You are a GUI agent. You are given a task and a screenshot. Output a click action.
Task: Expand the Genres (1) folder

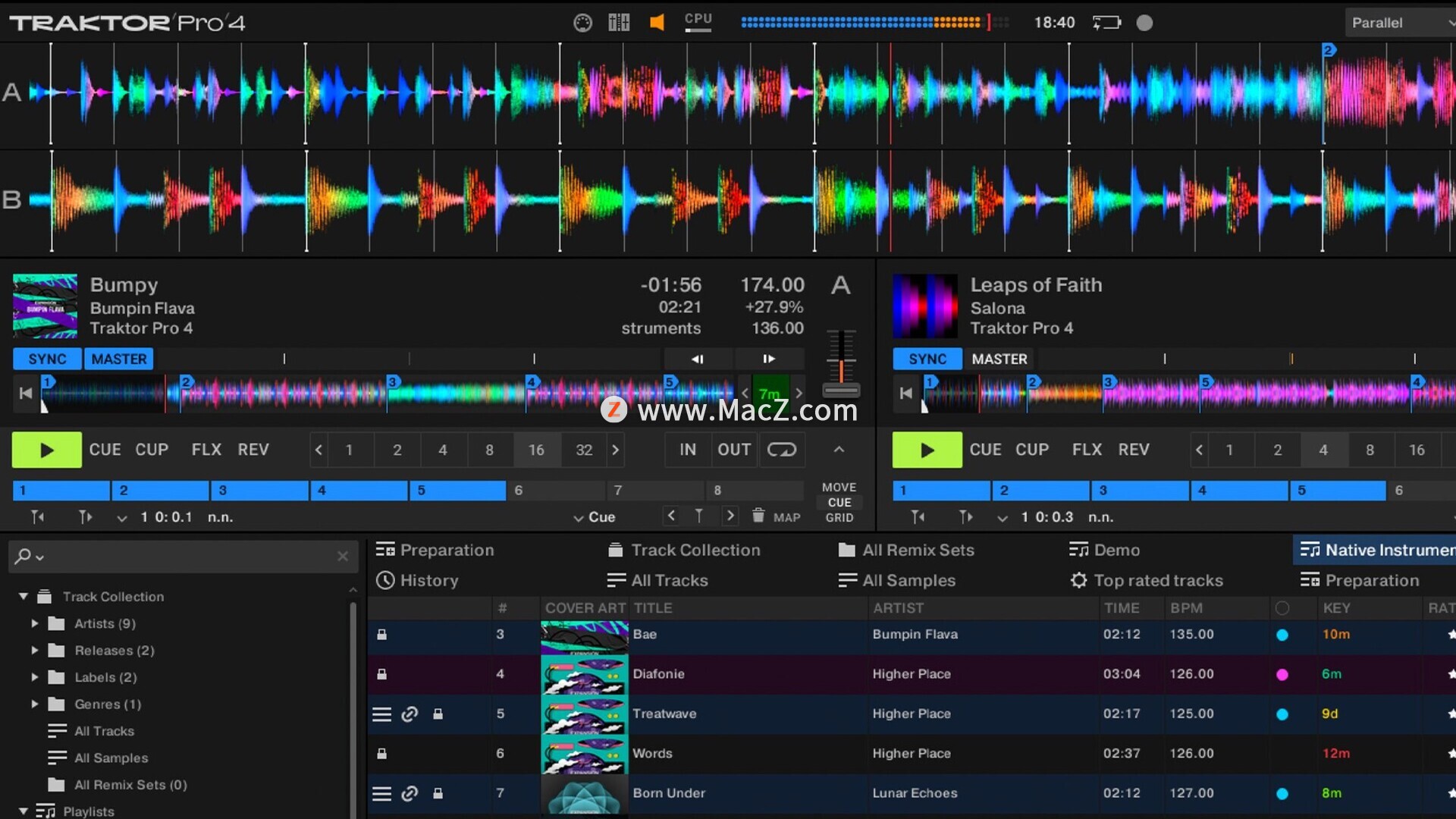[x=35, y=704]
